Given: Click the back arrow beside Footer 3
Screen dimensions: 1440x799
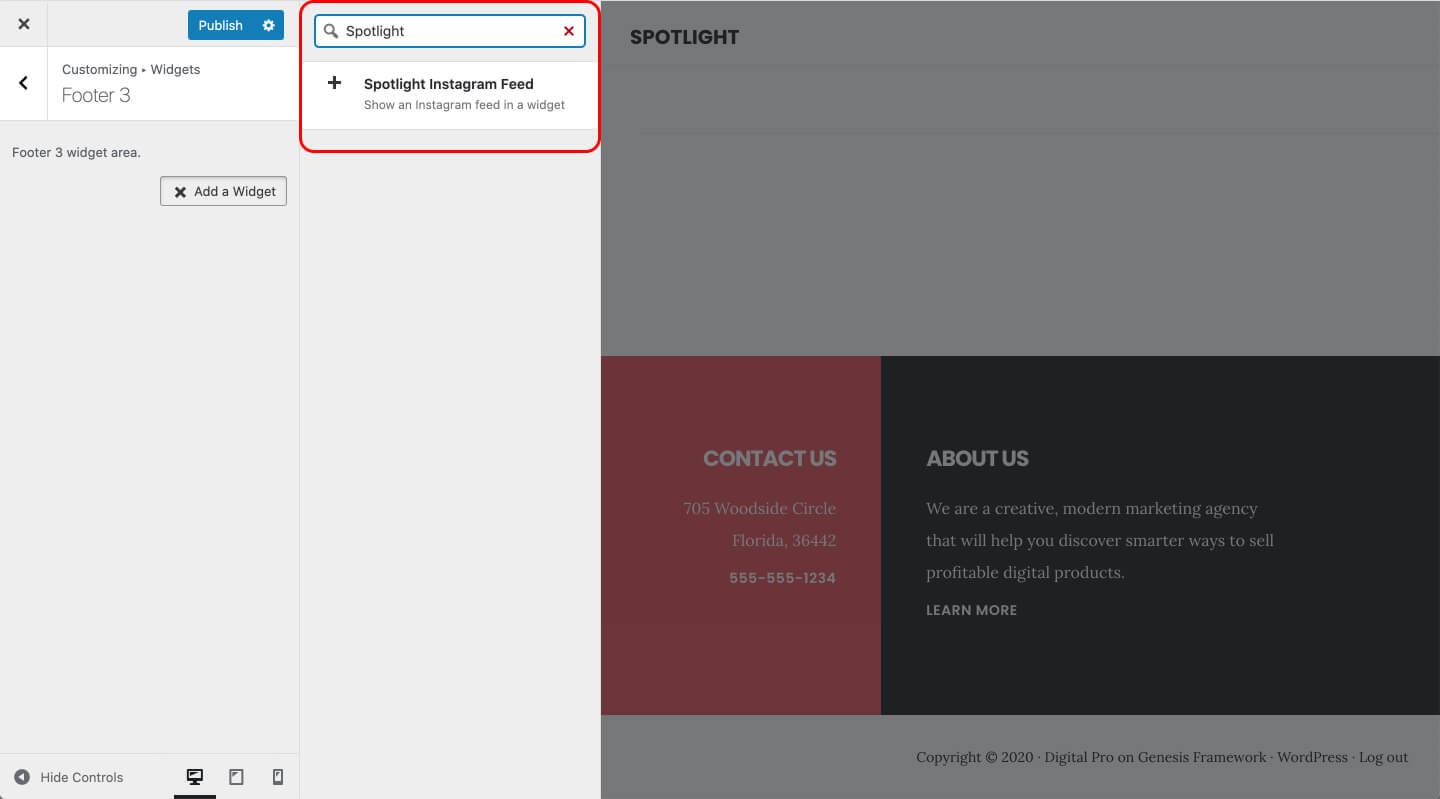Looking at the screenshot, I should click(x=23, y=83).
